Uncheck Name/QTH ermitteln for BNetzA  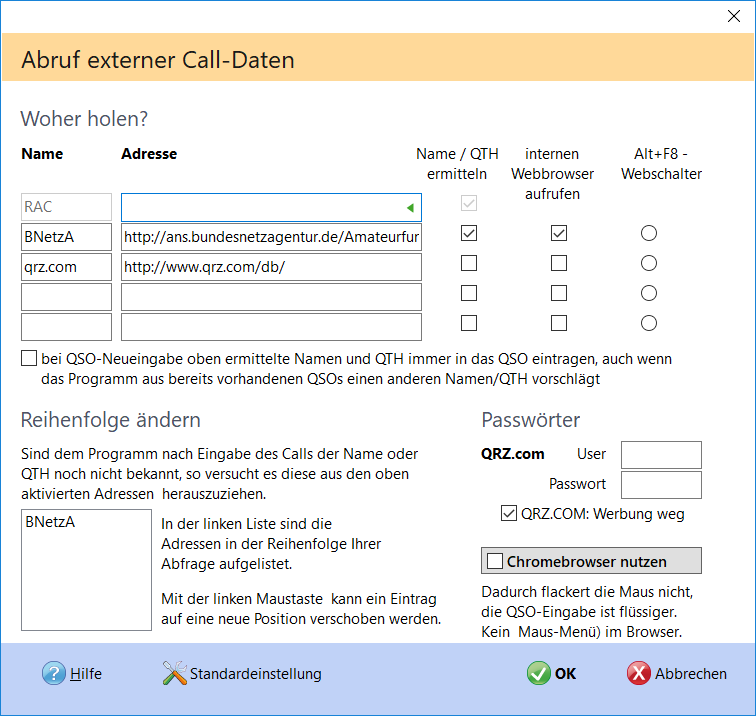coord(469,233)
